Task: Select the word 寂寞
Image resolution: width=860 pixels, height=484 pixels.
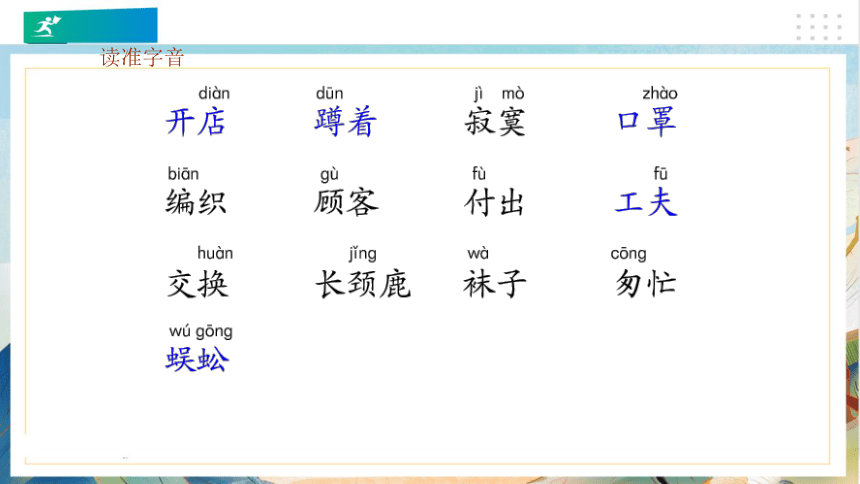Action: pos(495,122)
